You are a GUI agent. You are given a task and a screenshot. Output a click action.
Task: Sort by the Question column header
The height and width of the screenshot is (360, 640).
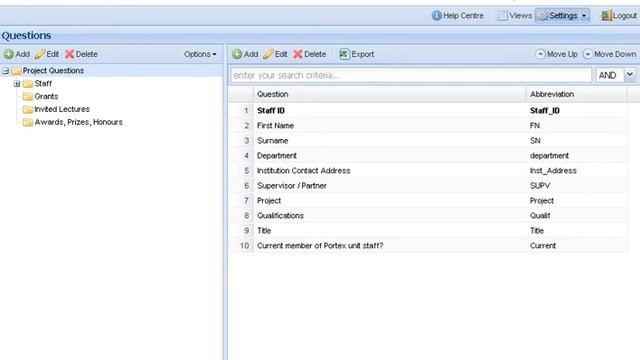coord(390,94)
